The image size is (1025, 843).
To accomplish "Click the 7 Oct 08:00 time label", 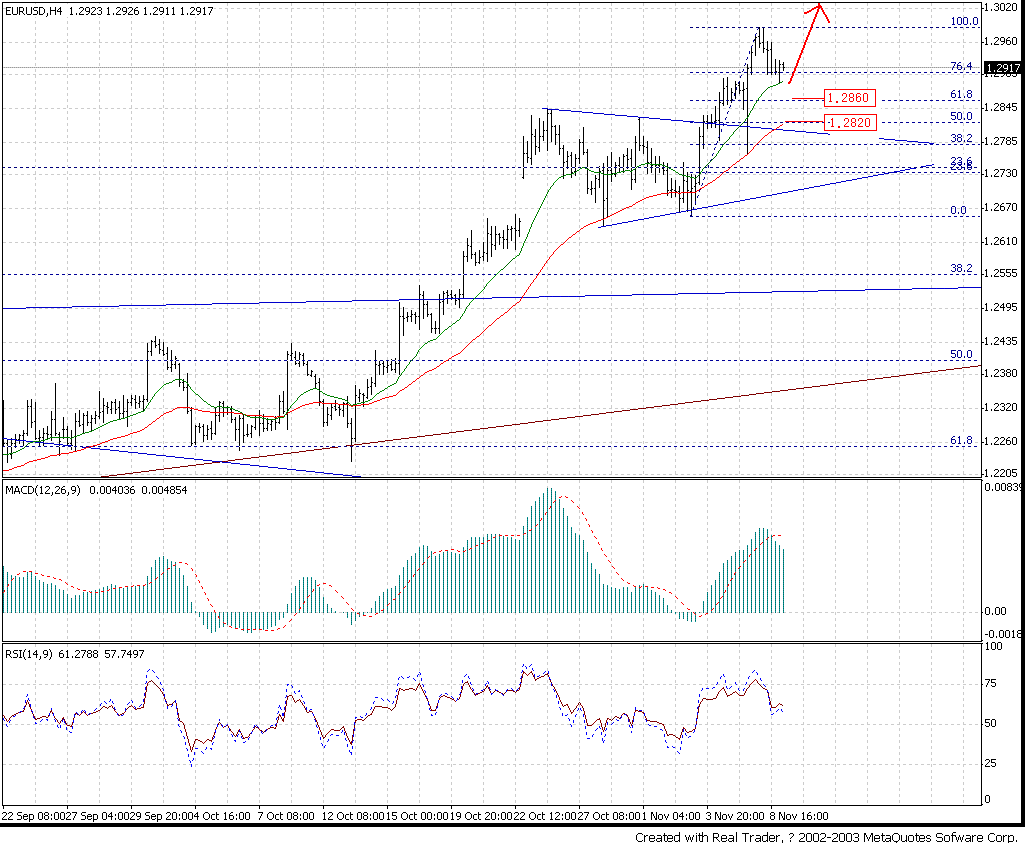I will 286,816.
